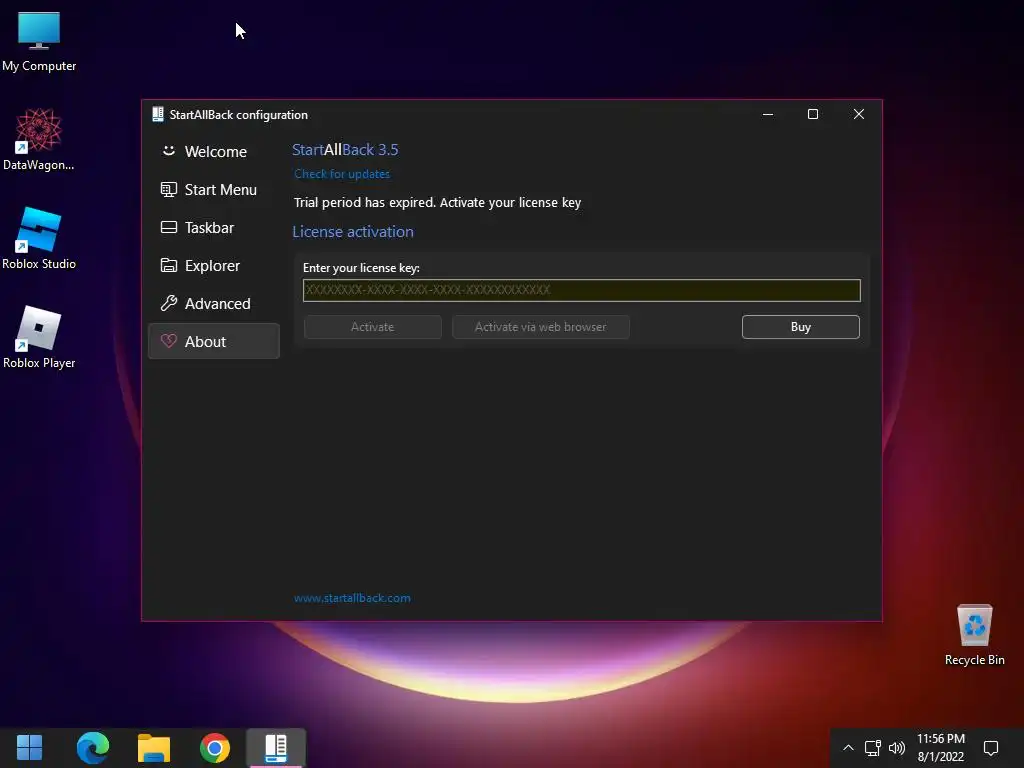
Task: Select the My Computer desktop icon
Action: pos(39,41)
